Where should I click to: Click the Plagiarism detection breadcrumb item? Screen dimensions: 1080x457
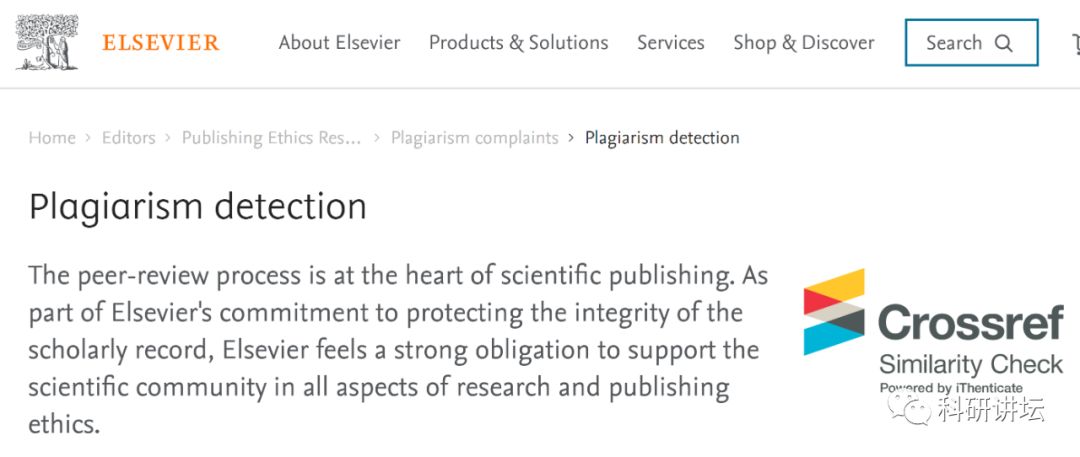tap(662, 138)
